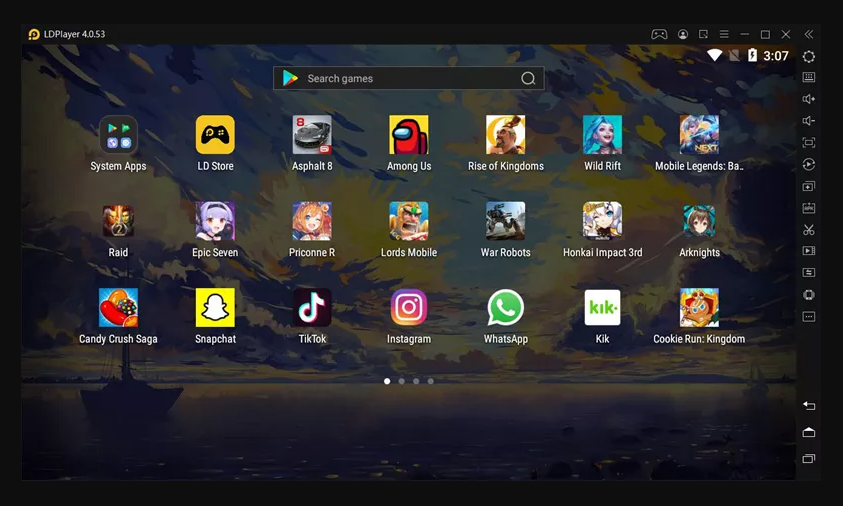Viewport: 843px width, 506px height.
Task: Launch the Among Us app
Action: pyautogui.click(x=409, y=135)
